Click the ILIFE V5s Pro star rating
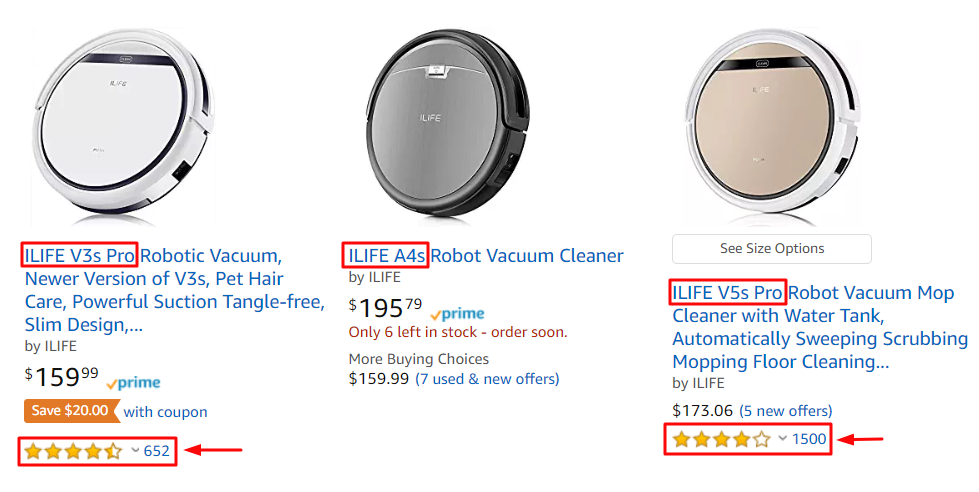Viewport: 979px width, 492px height. (721, 439)
